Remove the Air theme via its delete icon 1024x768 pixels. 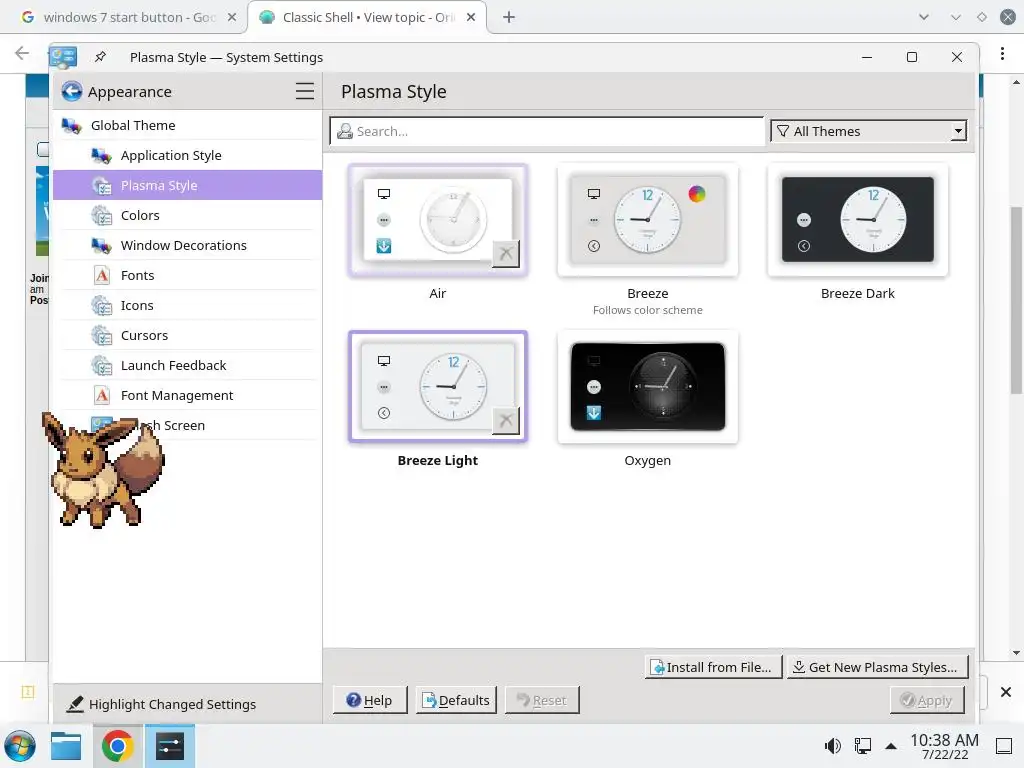coord(505,253)
